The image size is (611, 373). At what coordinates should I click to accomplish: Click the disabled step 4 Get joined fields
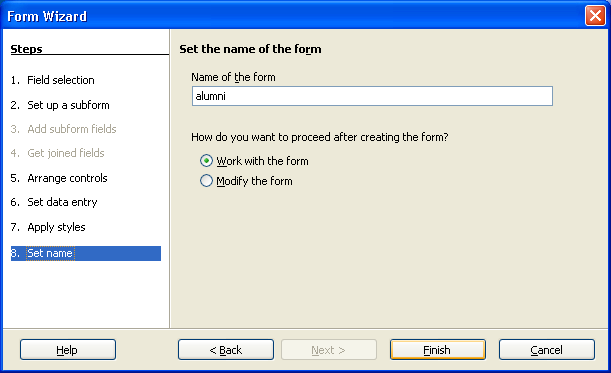pos(58,153)
